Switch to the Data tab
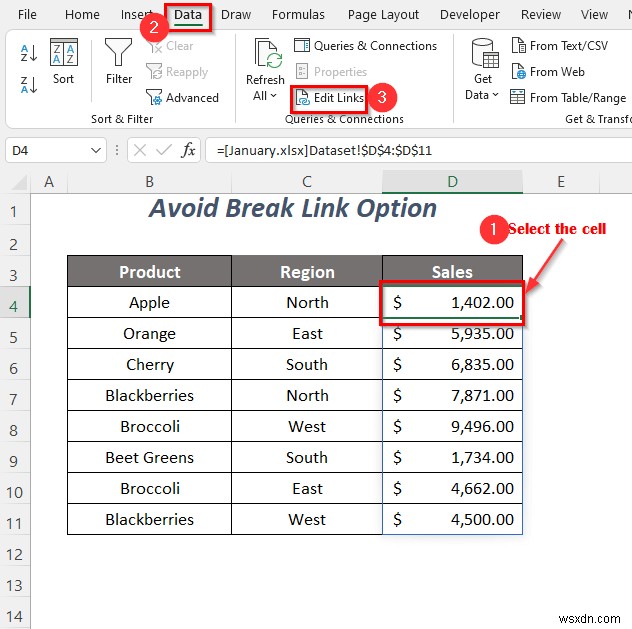 click(x=188, y=15)
